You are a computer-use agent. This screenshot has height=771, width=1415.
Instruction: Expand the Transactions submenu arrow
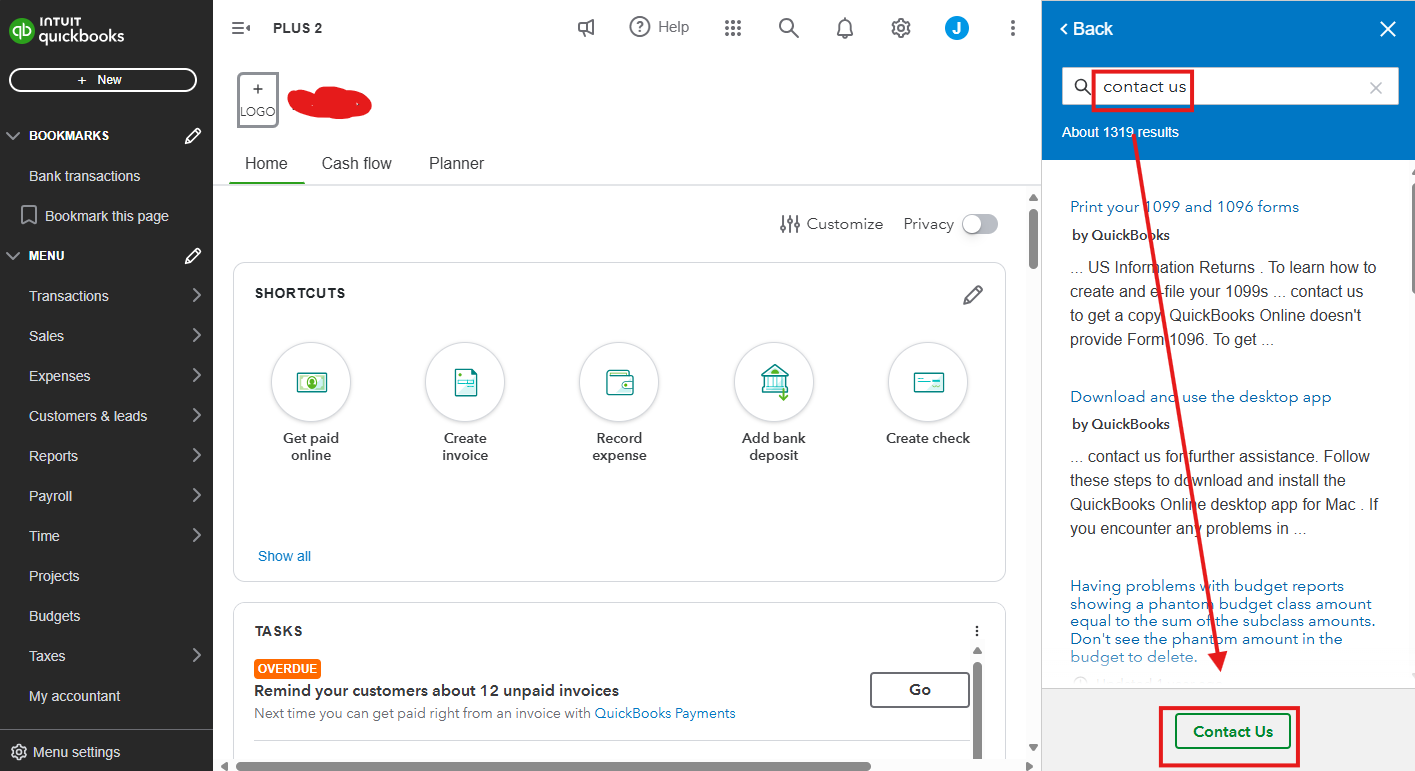(x=197, y=295)
